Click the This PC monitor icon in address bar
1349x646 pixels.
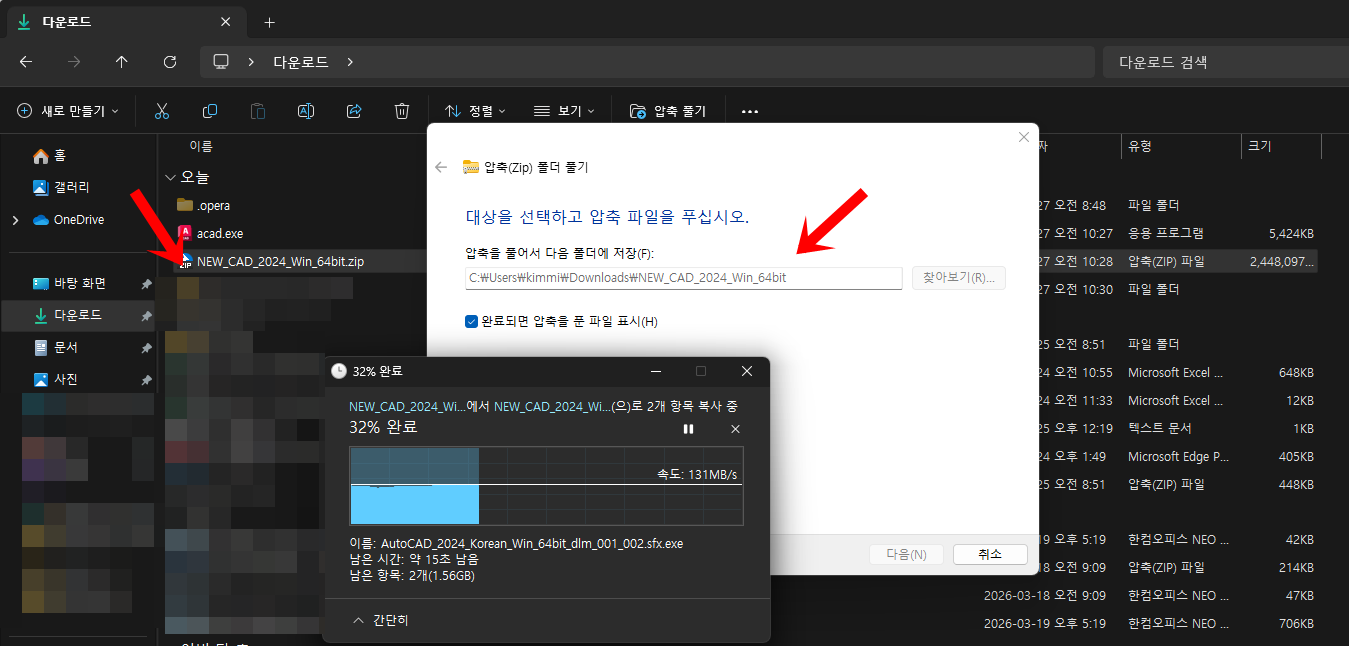pyautogui.click(x=221, y=62)
